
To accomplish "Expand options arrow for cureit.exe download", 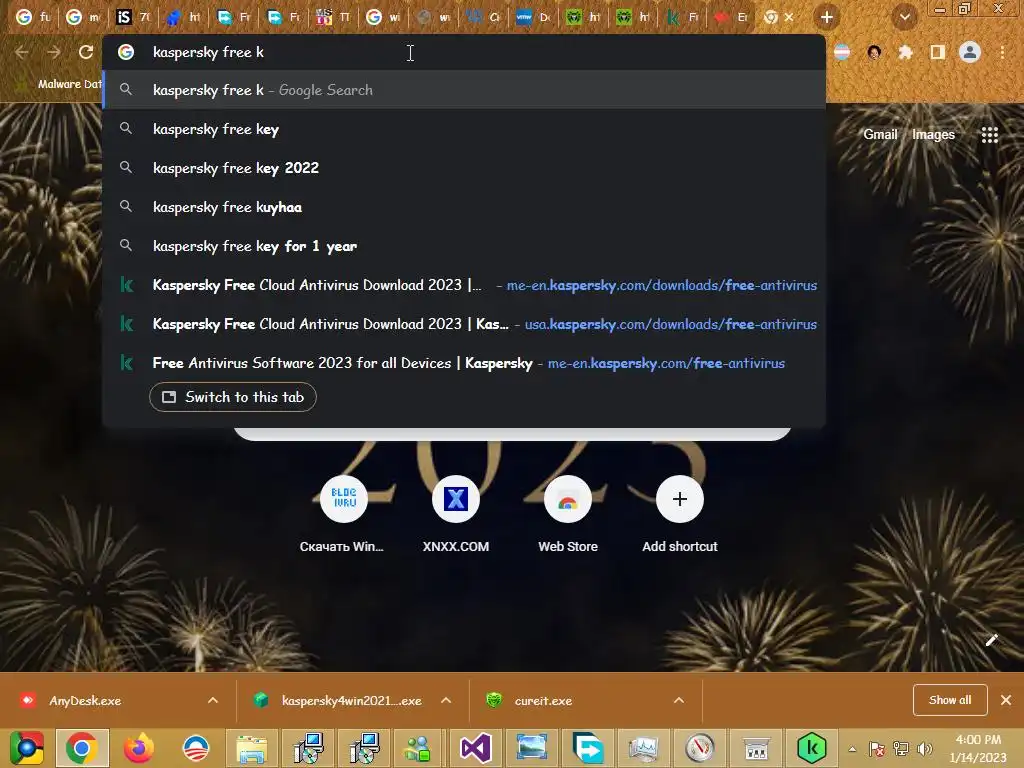I will click(679, 700).
